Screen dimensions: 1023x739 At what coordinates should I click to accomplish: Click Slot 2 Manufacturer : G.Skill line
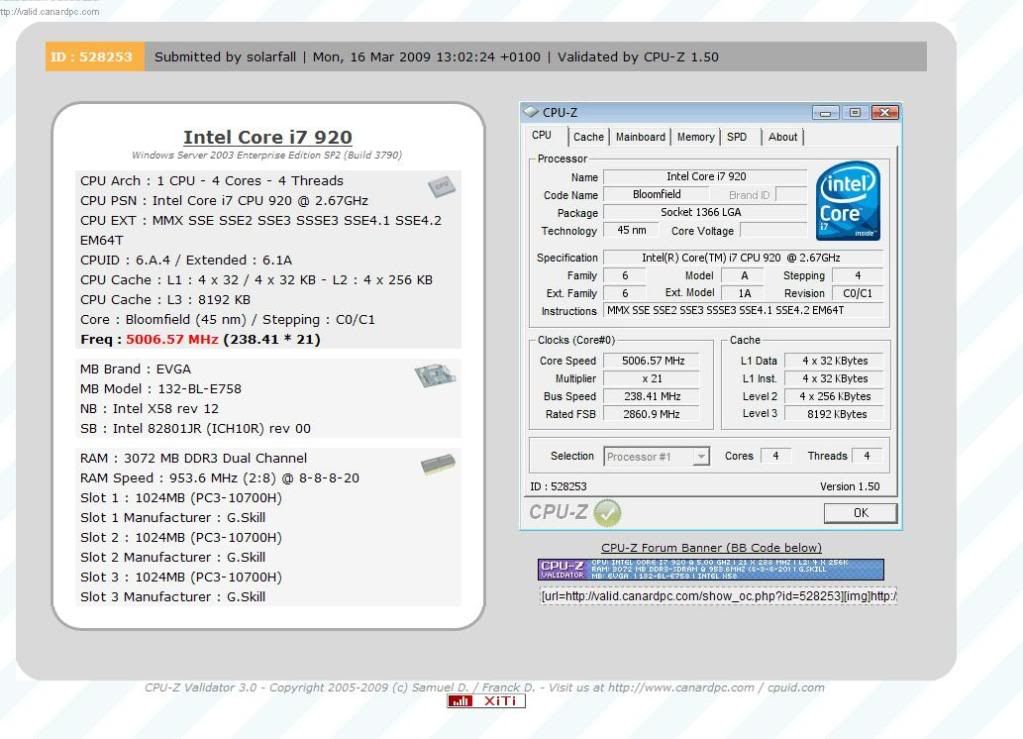(172, 558)
